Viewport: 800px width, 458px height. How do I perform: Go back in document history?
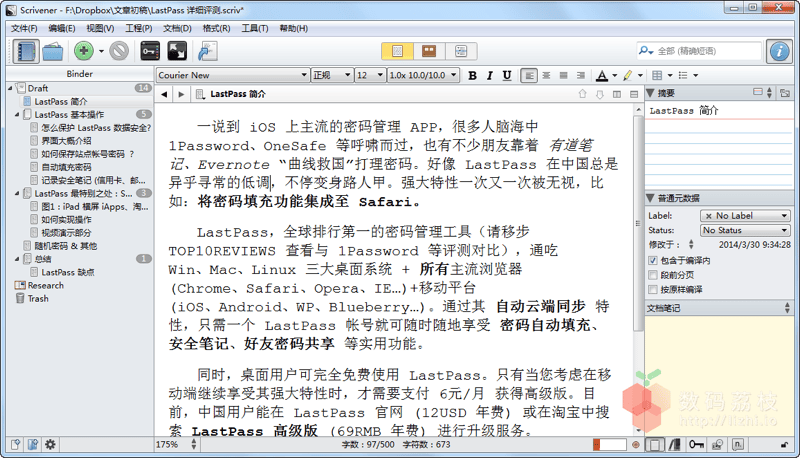[164, 94]
